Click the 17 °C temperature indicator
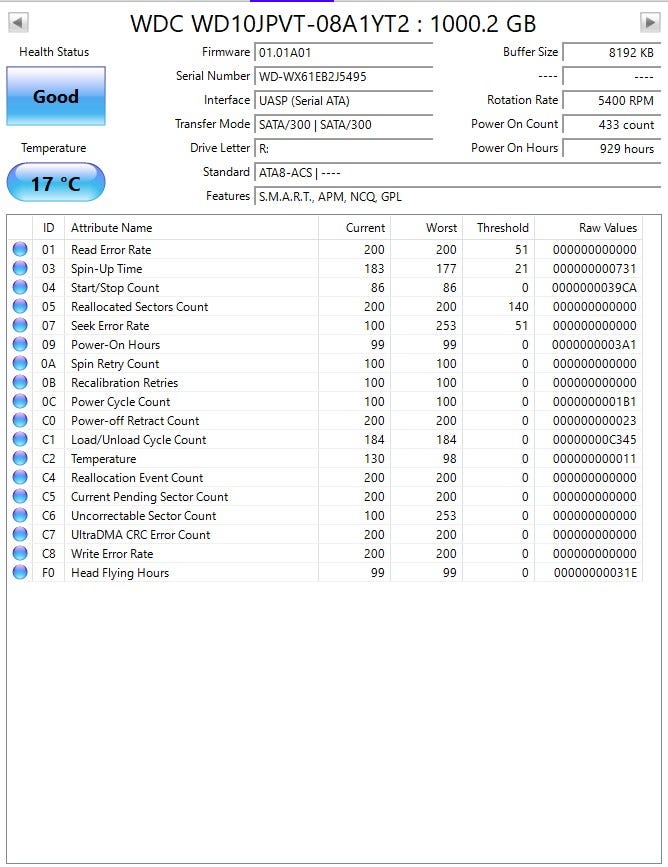The height and width of the screenshot is (867, 668). pos(56,183)
